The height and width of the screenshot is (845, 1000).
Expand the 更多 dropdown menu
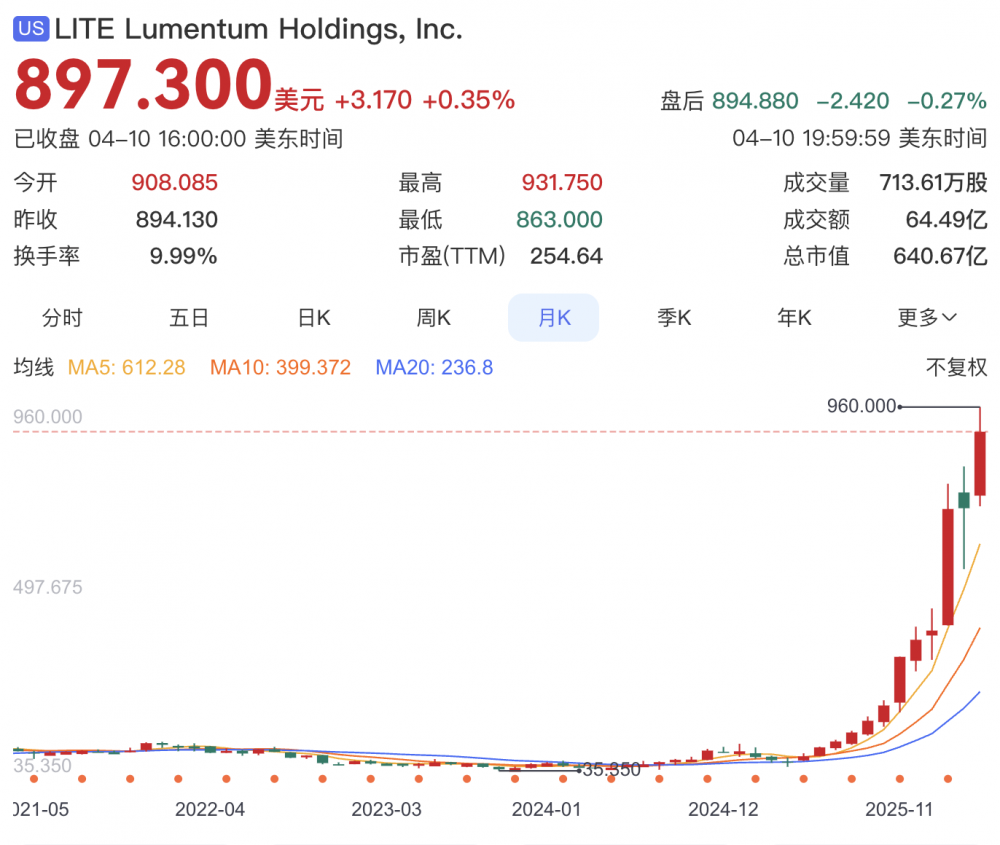point(926,318)
